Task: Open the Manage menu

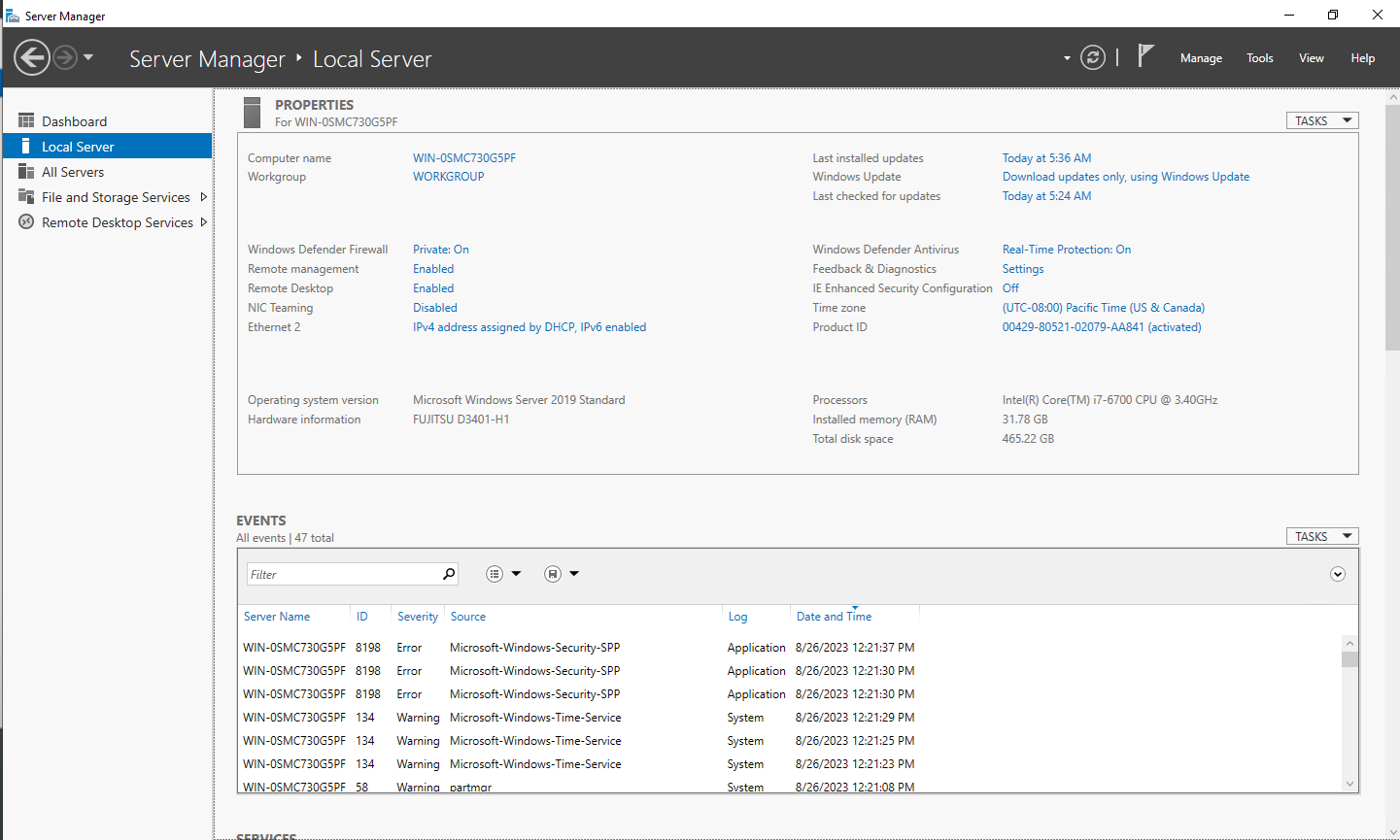Action: (x=1201, y=58)
